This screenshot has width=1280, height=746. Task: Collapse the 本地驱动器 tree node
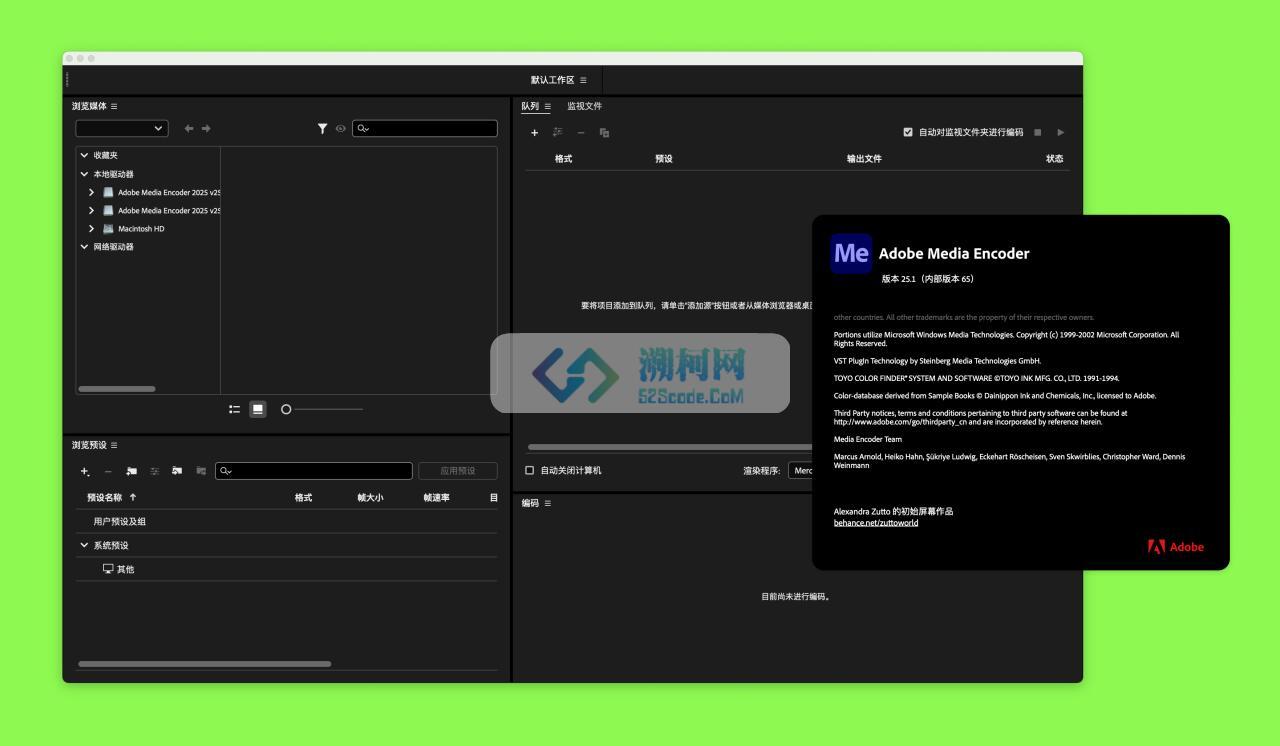tap(84, 174)
